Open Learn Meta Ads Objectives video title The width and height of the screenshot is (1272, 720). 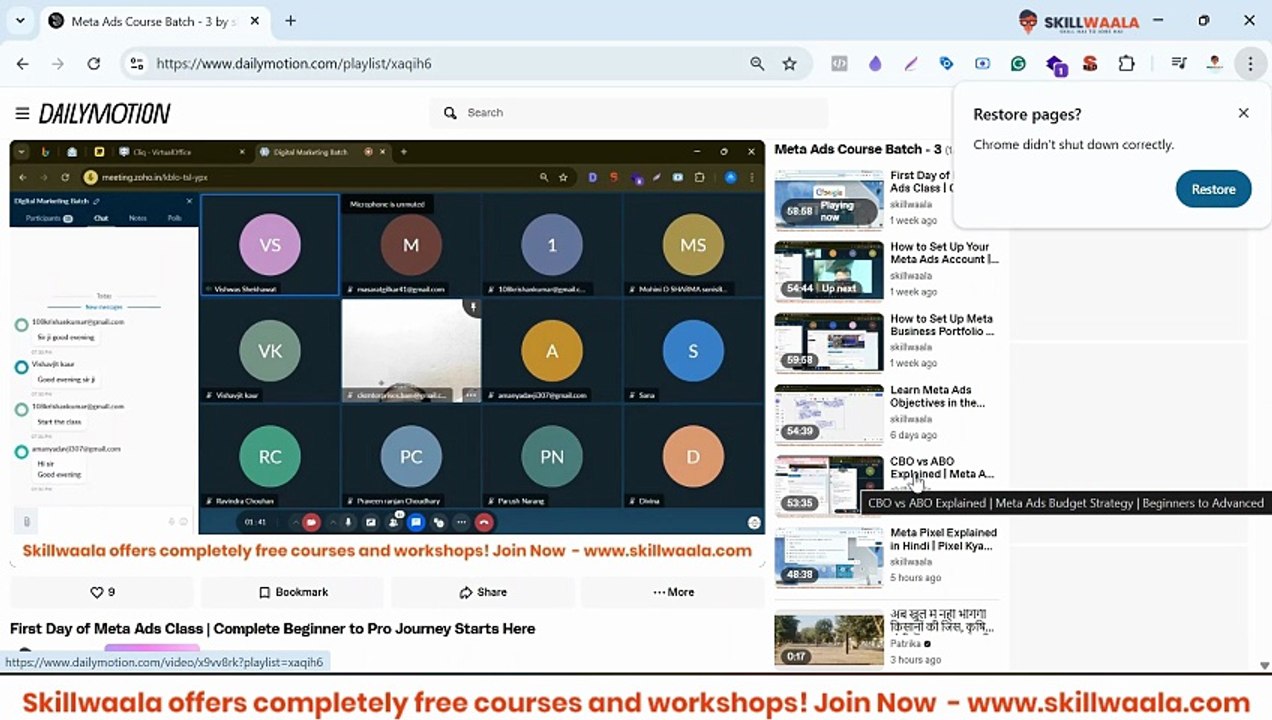point(940,396)
